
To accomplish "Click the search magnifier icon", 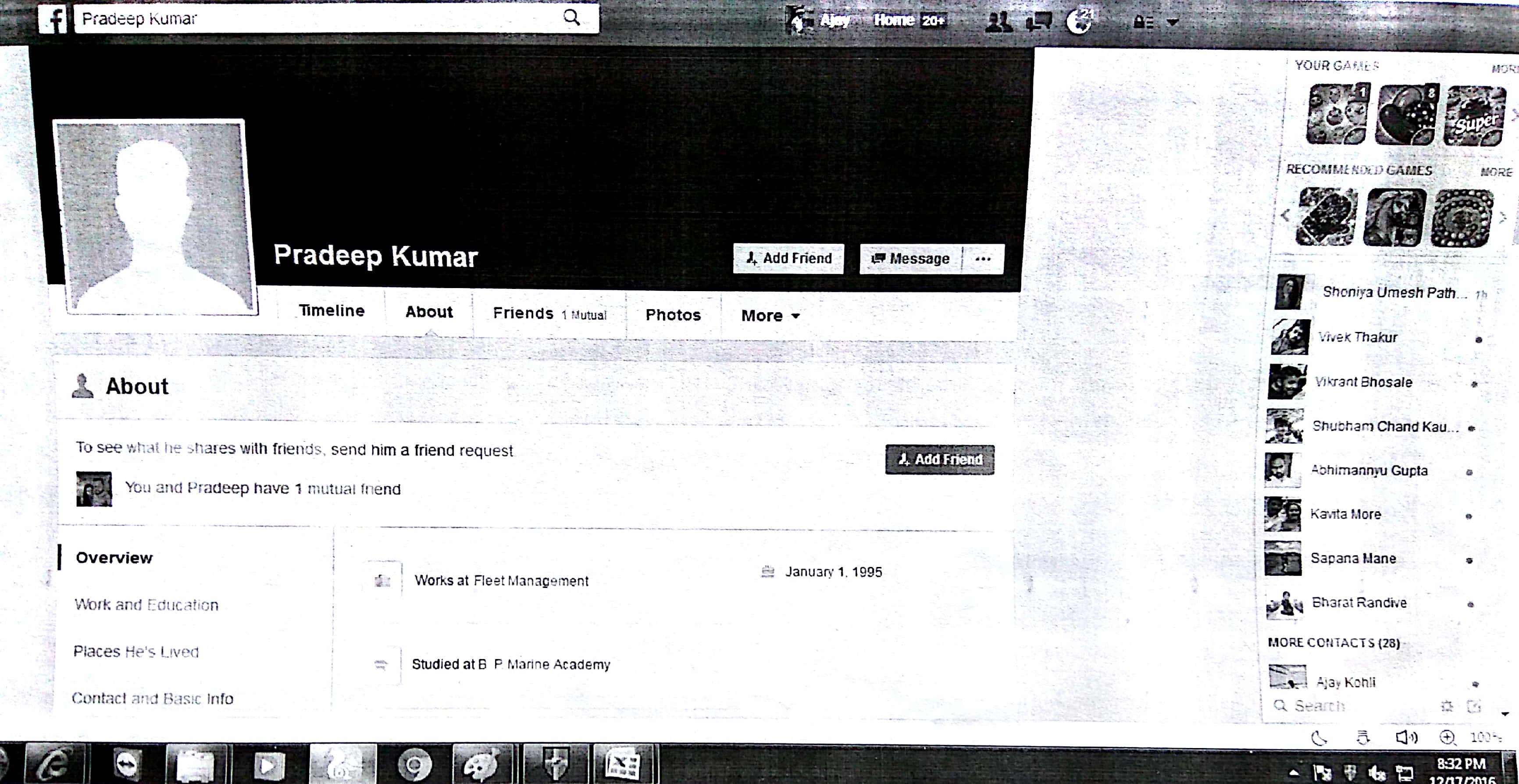I will click(x=571, y=18).
